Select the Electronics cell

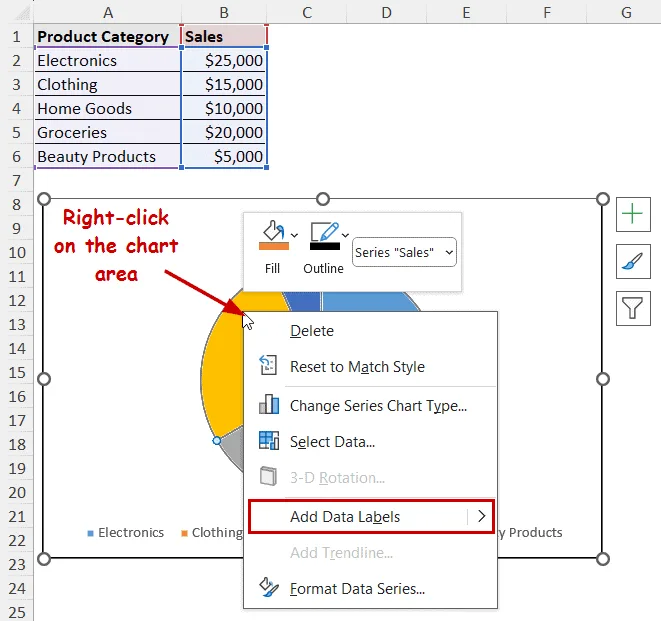[107, 60]
